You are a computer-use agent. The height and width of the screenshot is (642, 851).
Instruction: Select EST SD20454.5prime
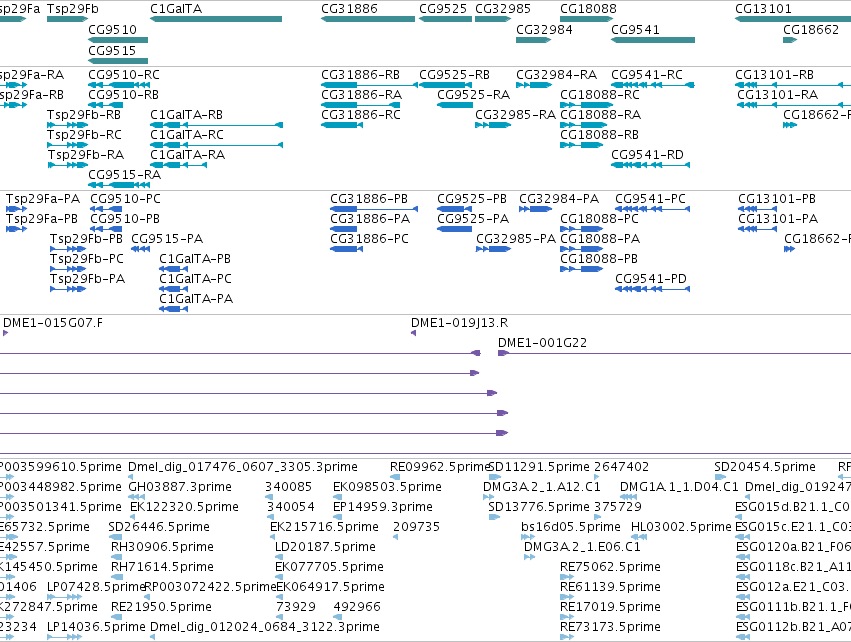click(720, 476)
